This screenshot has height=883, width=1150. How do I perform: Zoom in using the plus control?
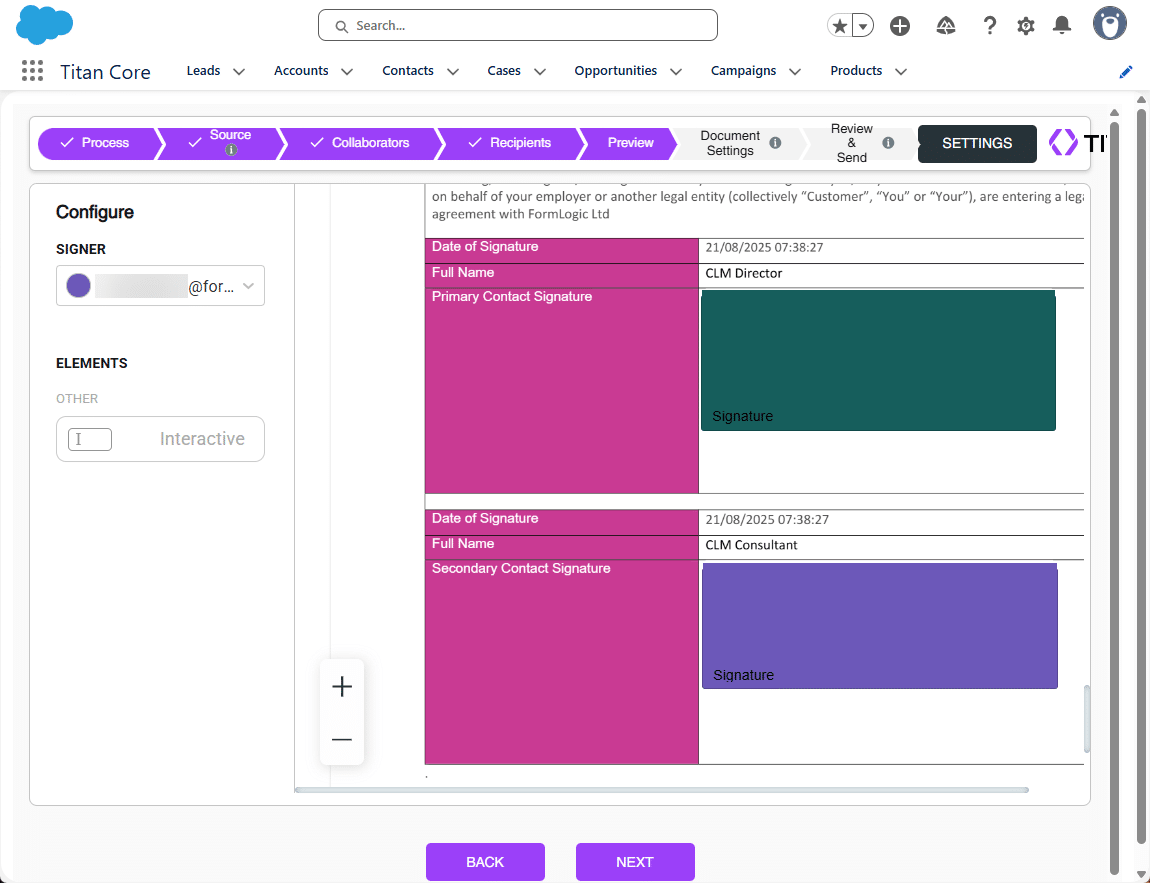(342, 686)
